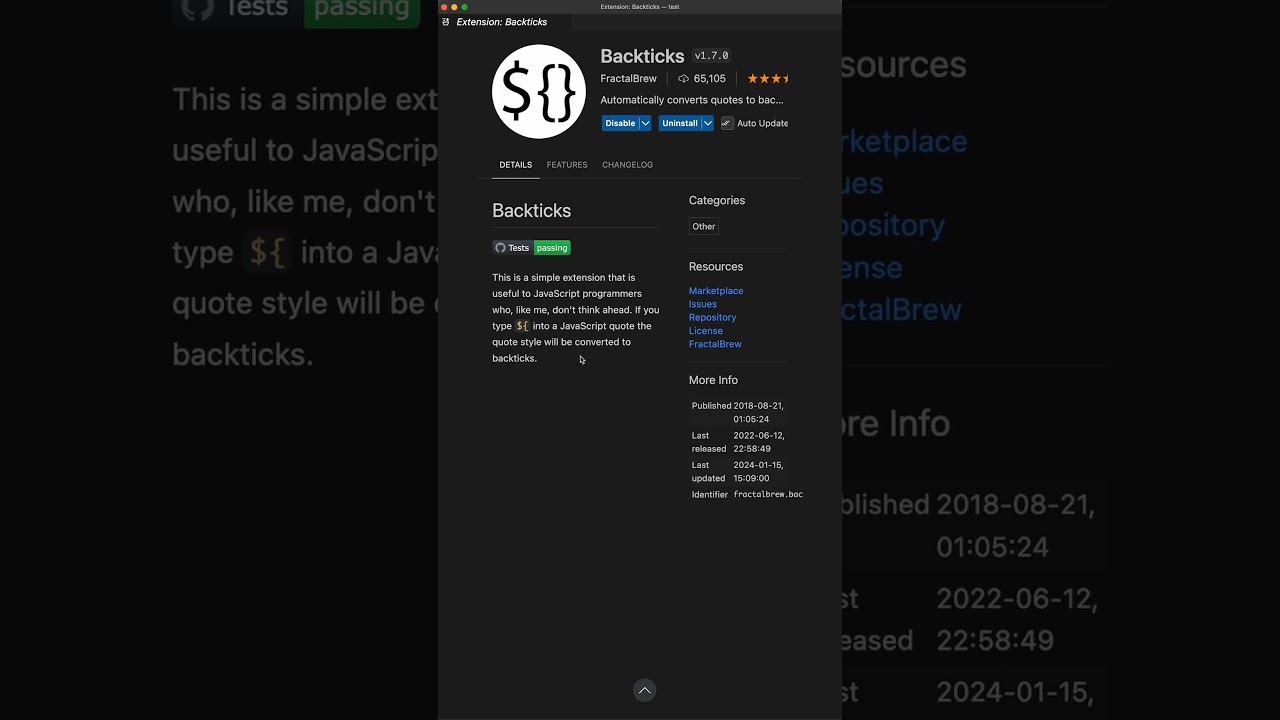Switch to the DETAILS tab
Image resolution: width=1280 pixels, height=720 pixels.
click(x=516, y=165)
